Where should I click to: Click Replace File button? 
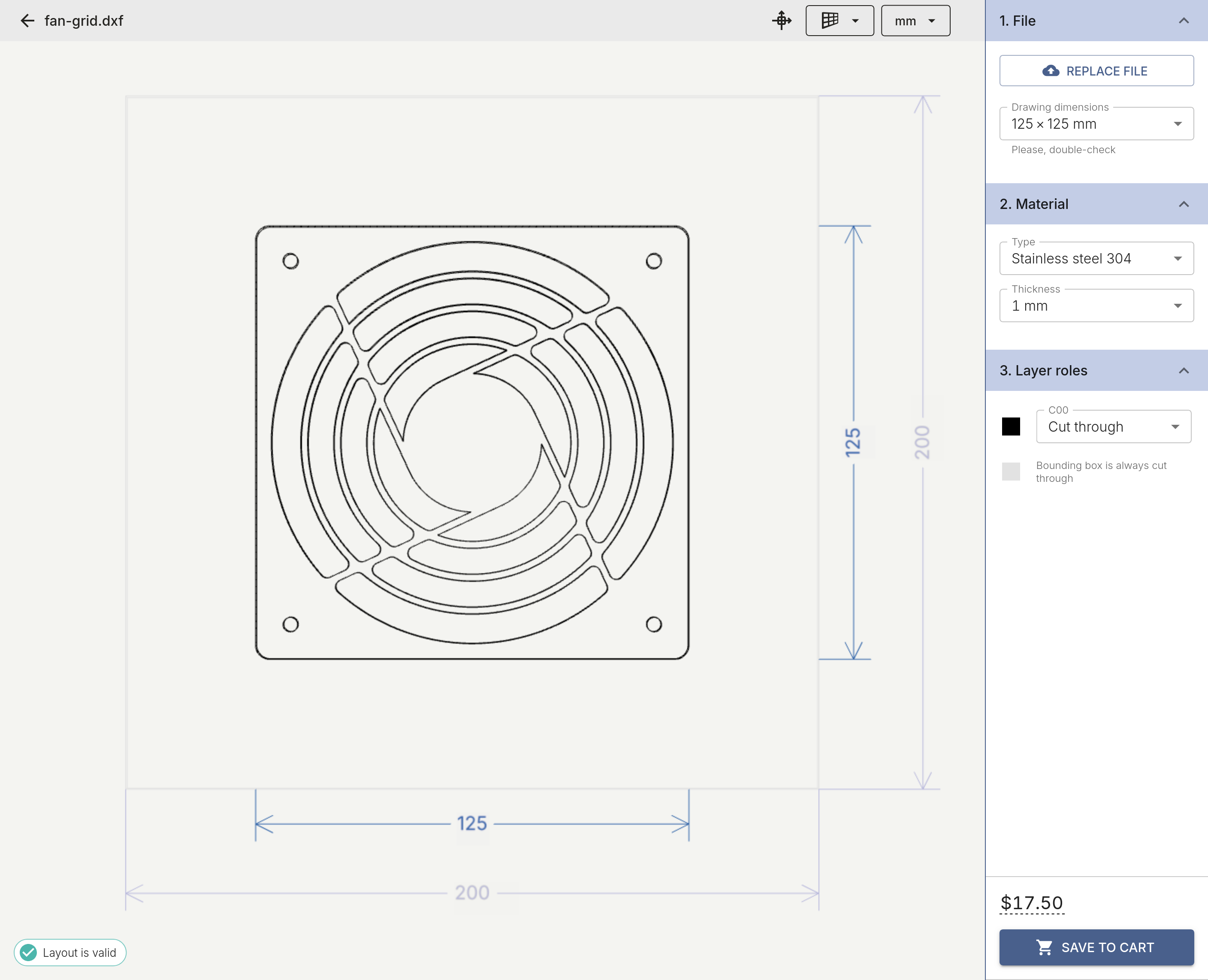pos(1096,70)
